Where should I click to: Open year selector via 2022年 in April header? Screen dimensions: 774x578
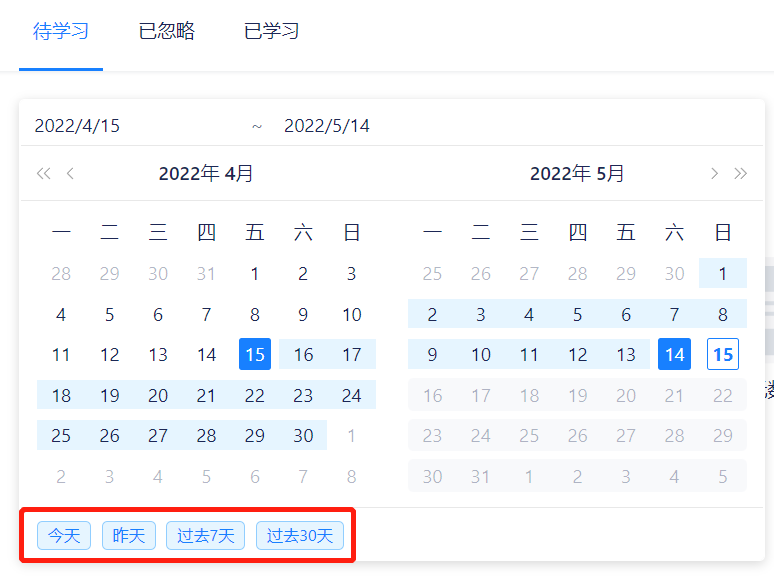pos(189,174)
